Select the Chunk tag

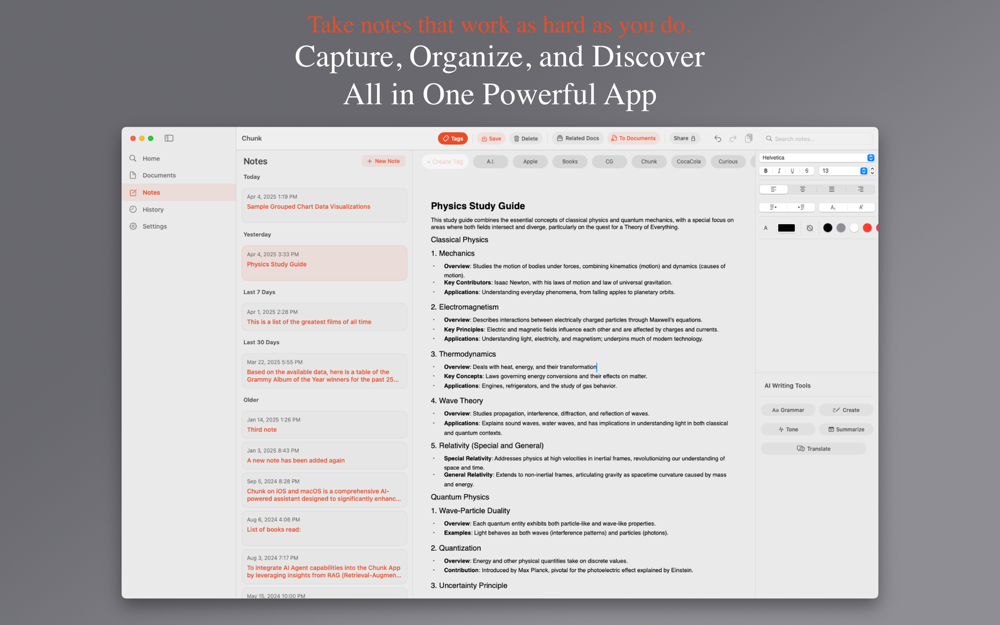point(649,162)
